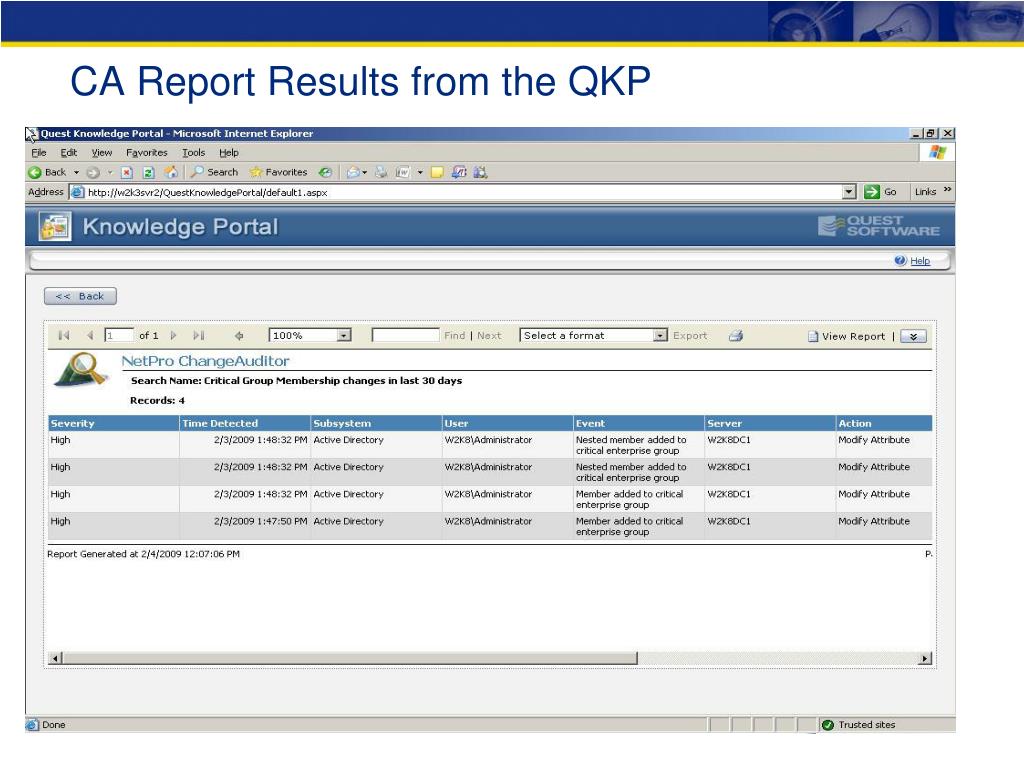Image resolution: width=1024 pixels, height=768 pixels.
Task: Open the Edit menu
Action: coord(69,153)
